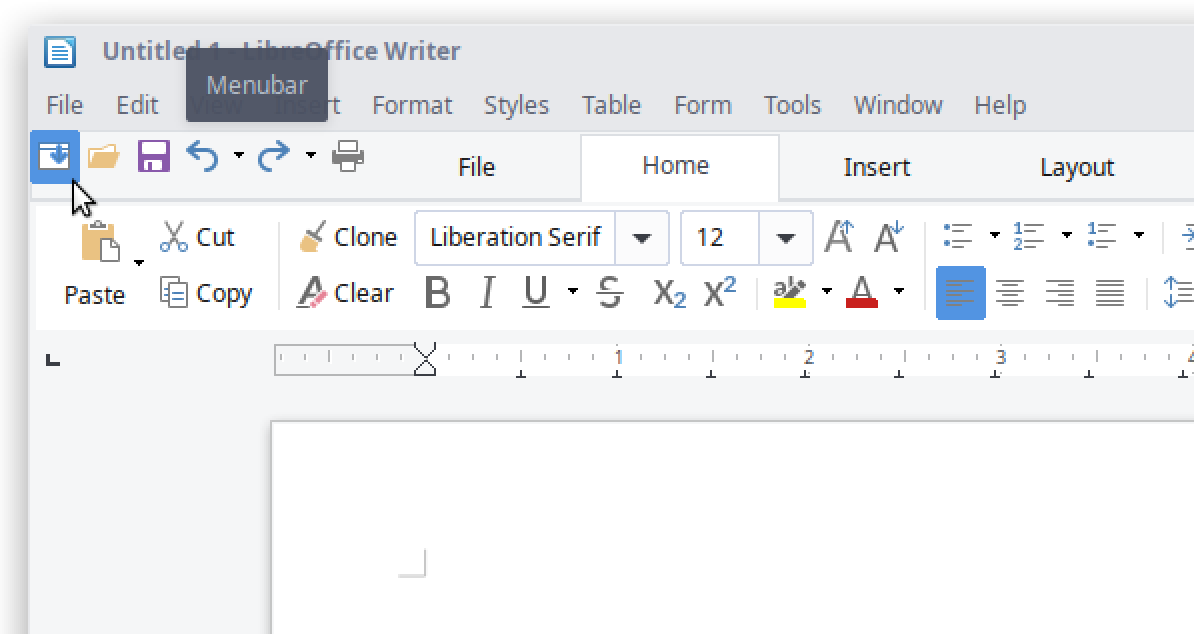Viewport: 1194px width, 634px height.
Task: Click the Menubar toggle icon
Action: click(x=54, y=157)
